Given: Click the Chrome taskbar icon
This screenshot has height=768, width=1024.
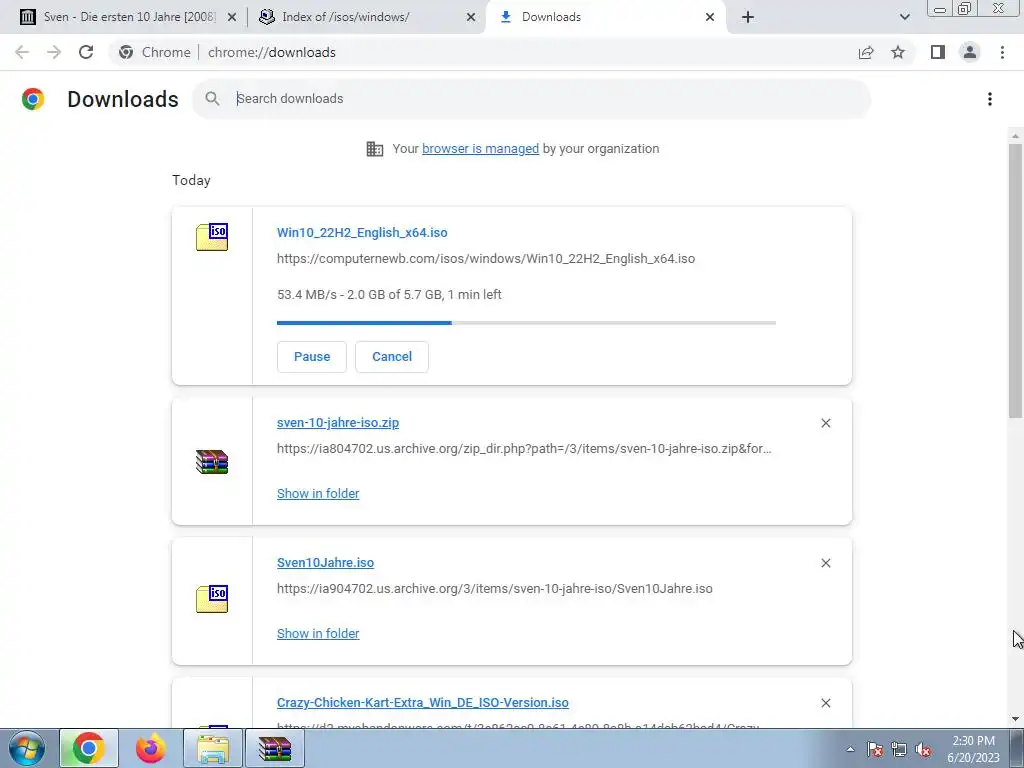Looking at the screenshot, I should [89, 748].
